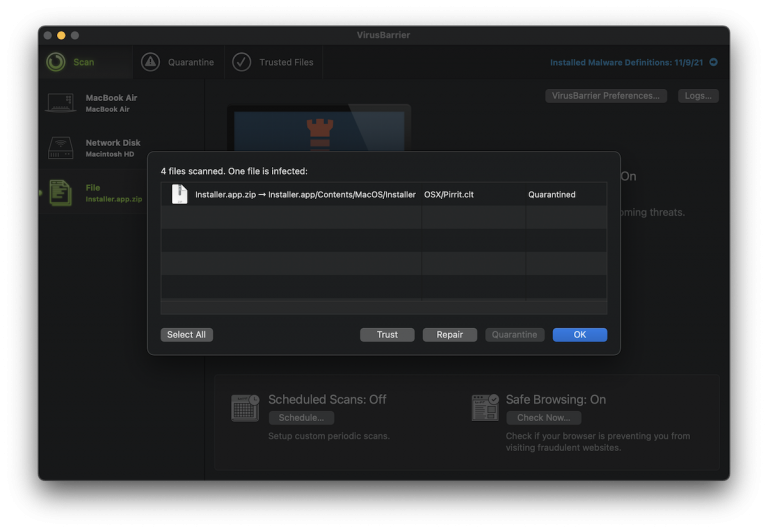Image resolution: width=768 pixels, height=531 pixels.
Task: Click Installed Malware Definitions date link
Action: (626, 62)
